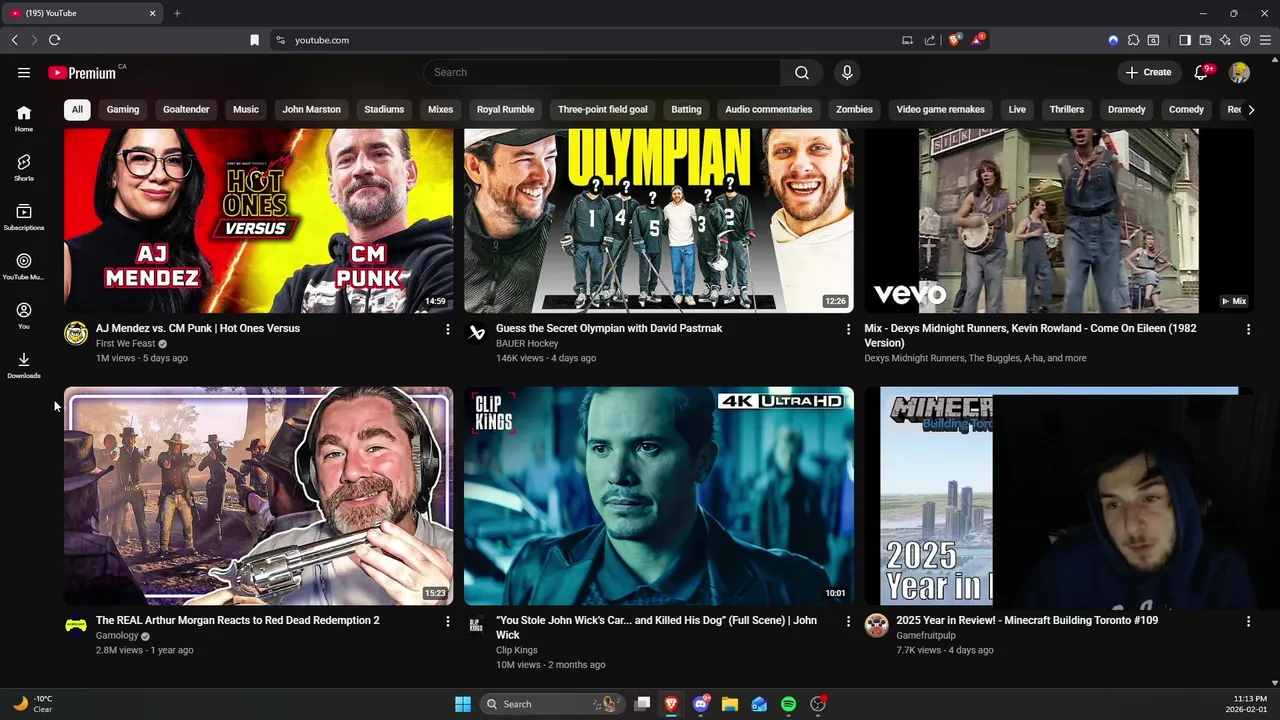Go back to the previous page
This screenshot has height=720, width=1280.
coord(14,40)
